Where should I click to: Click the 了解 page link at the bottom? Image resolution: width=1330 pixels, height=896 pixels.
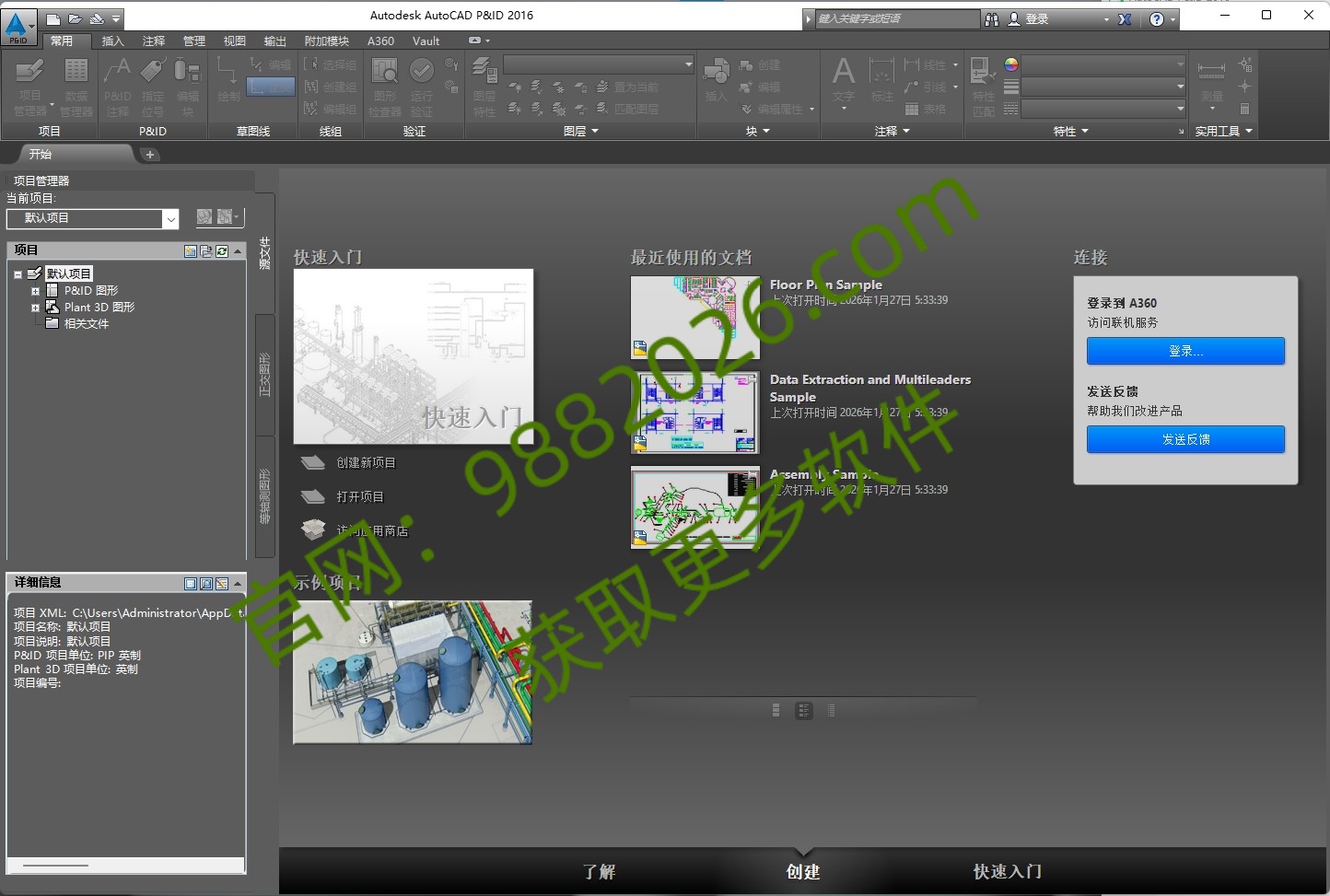[x=599, y=871]
